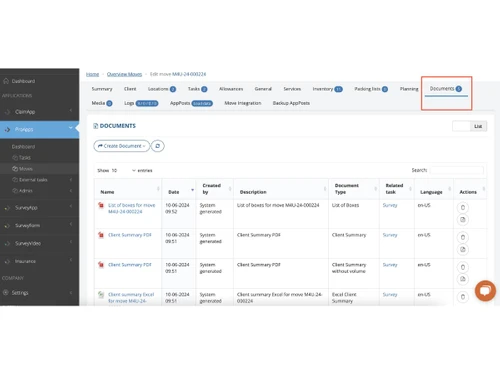Click the Surveyform logo icon in sidebar
The height and width of the screenshot is (375, 500).
(x=7, y=226)
